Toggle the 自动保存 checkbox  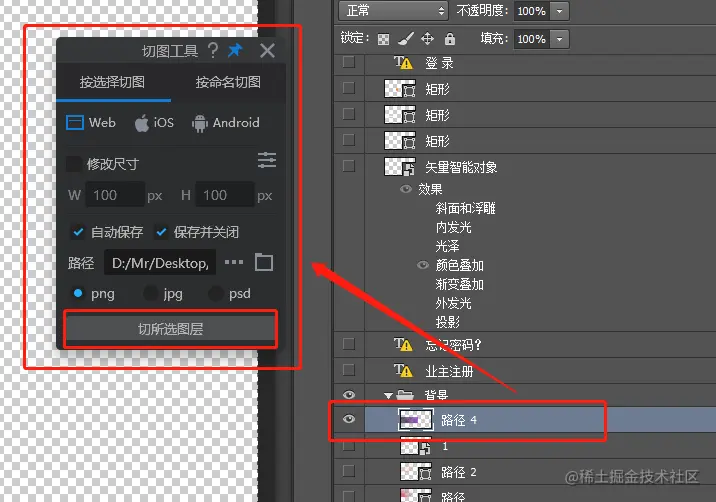point(78,232)
